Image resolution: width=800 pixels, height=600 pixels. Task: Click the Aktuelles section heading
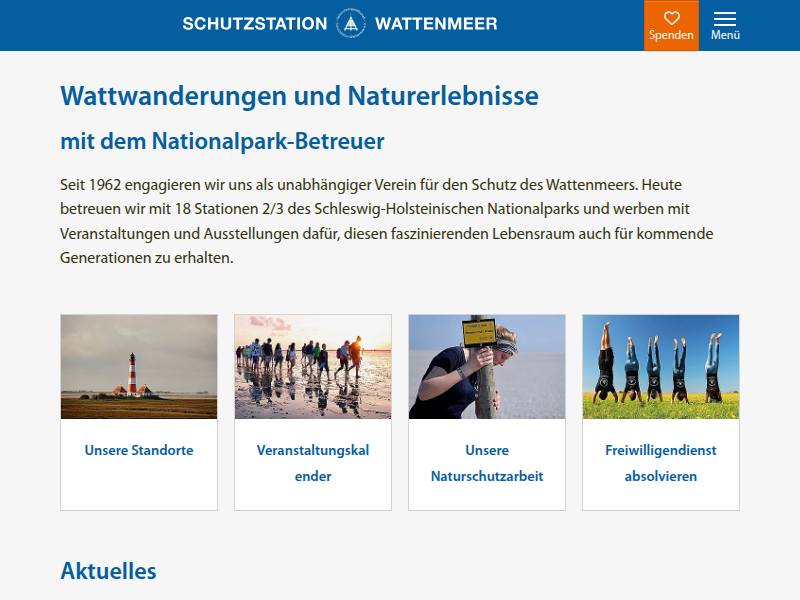tap(108, 571)
